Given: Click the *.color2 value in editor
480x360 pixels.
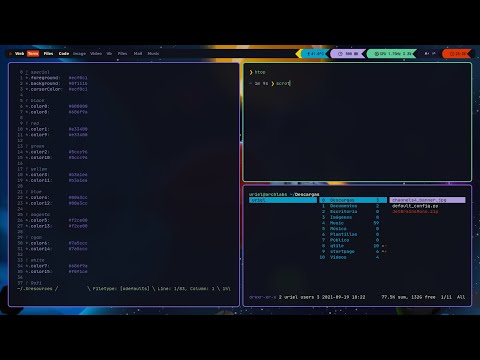Looking at the screenshot, I should tap(78, 152).
